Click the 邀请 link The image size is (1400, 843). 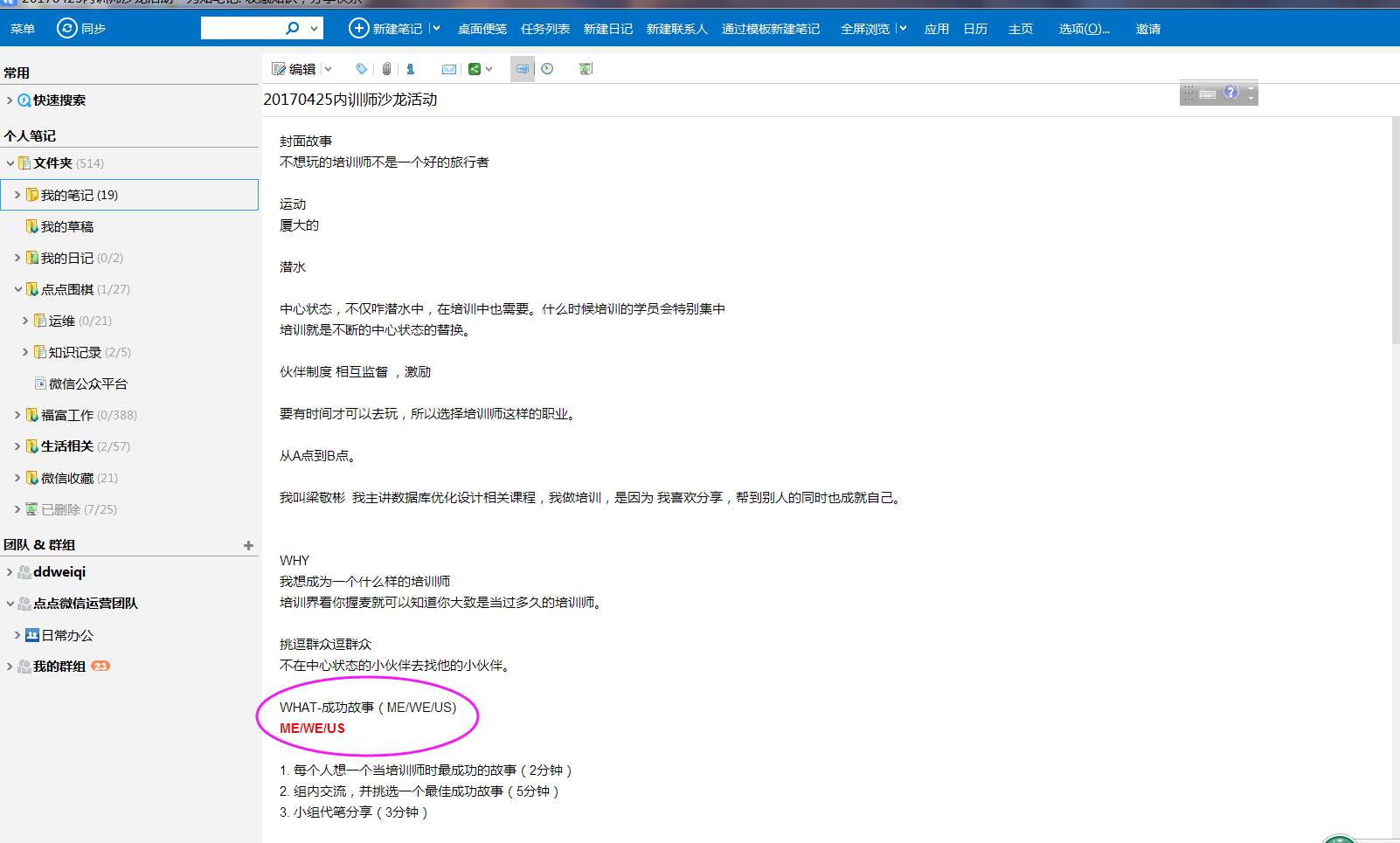tap(1148, 29)
